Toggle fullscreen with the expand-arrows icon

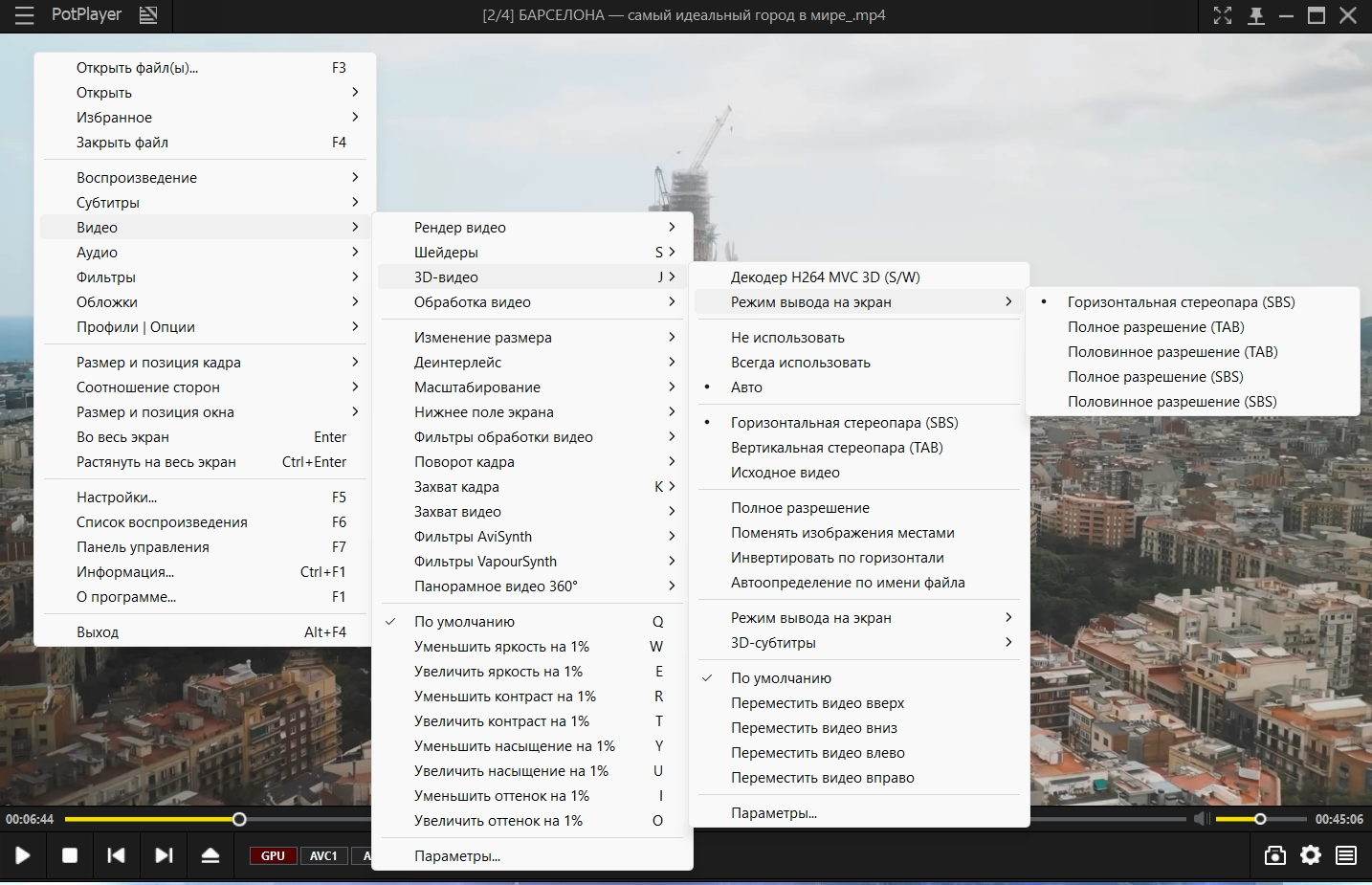(1223, 15)
